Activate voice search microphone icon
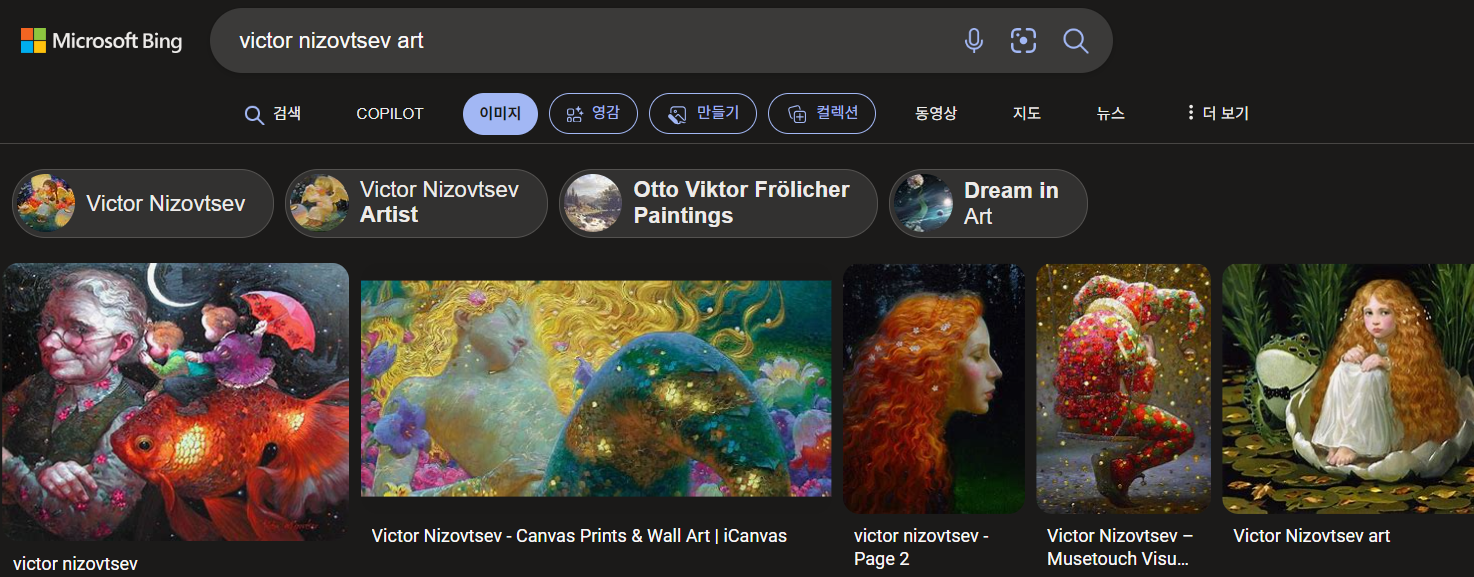Screen dimensions: 1474x577 coord(973,41)
